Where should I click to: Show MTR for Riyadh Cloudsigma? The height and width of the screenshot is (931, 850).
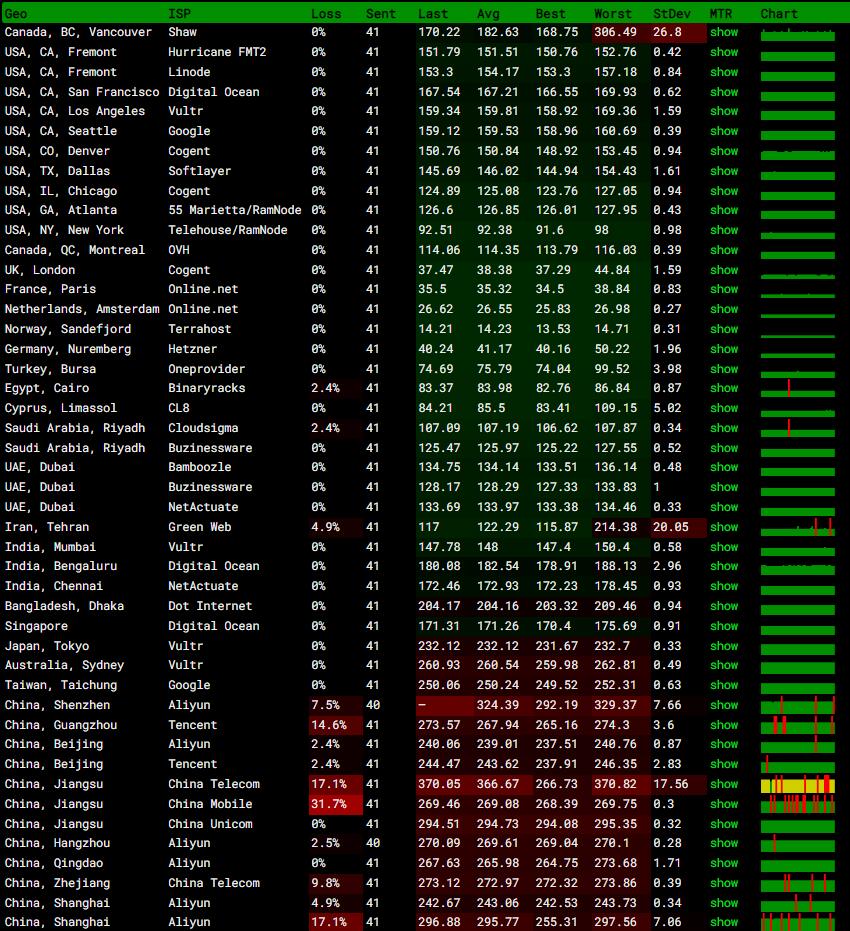tap(724, 428)
